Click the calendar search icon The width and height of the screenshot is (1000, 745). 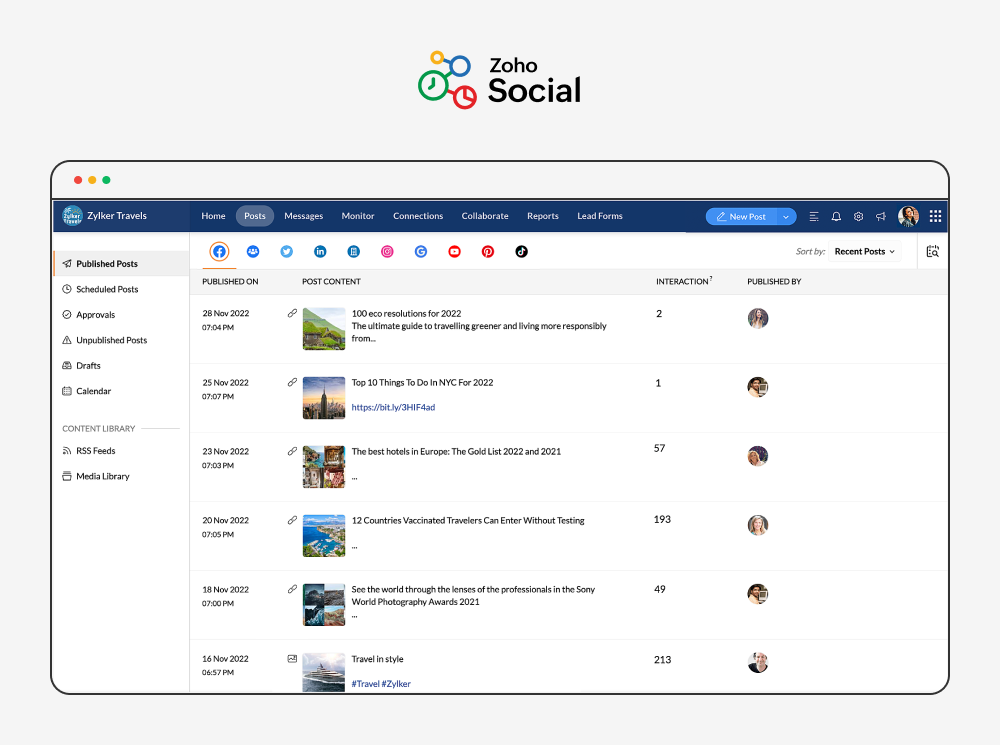point(932,251)
